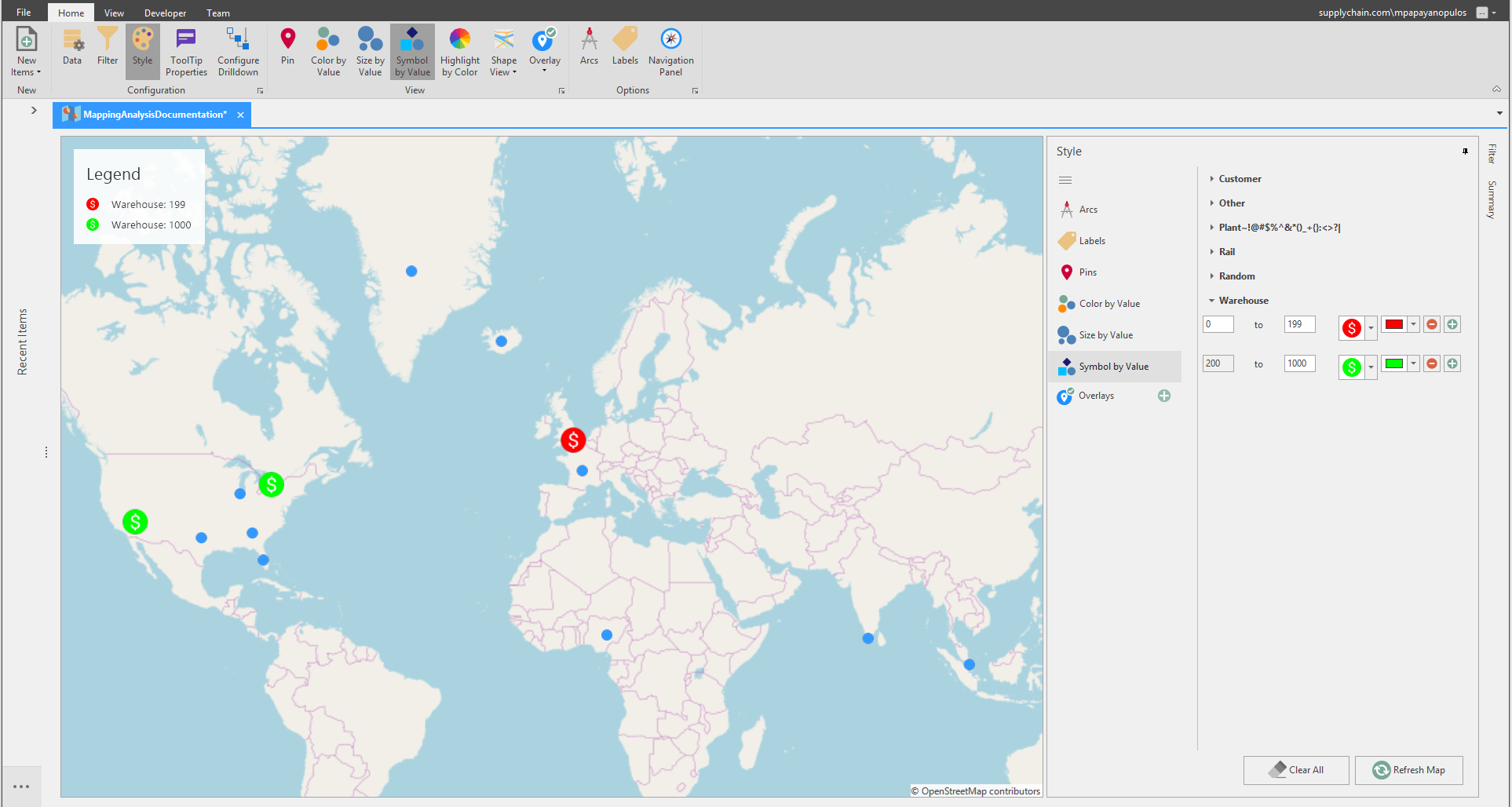The height and width of the screenshot is (807, 1512).
Task: Open the Summary side tab
Action: click(x=1492, y=199)
